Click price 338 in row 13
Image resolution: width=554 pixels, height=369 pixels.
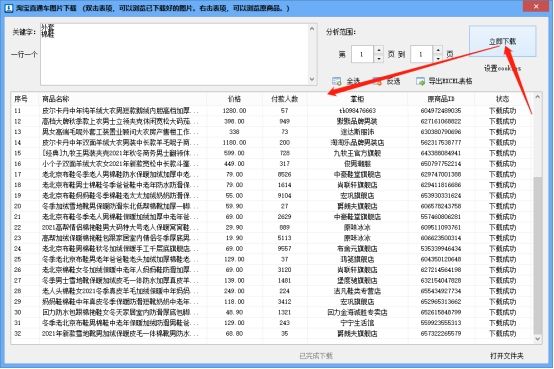tap(234, 132)
